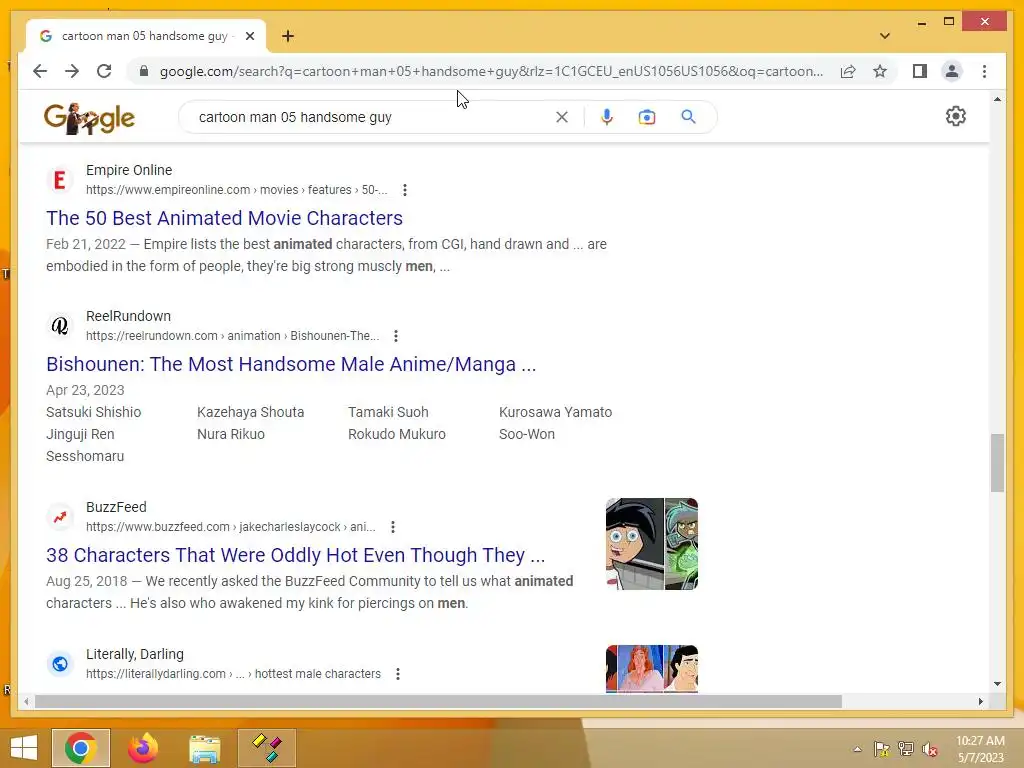Focus the Google search input field

372,117
